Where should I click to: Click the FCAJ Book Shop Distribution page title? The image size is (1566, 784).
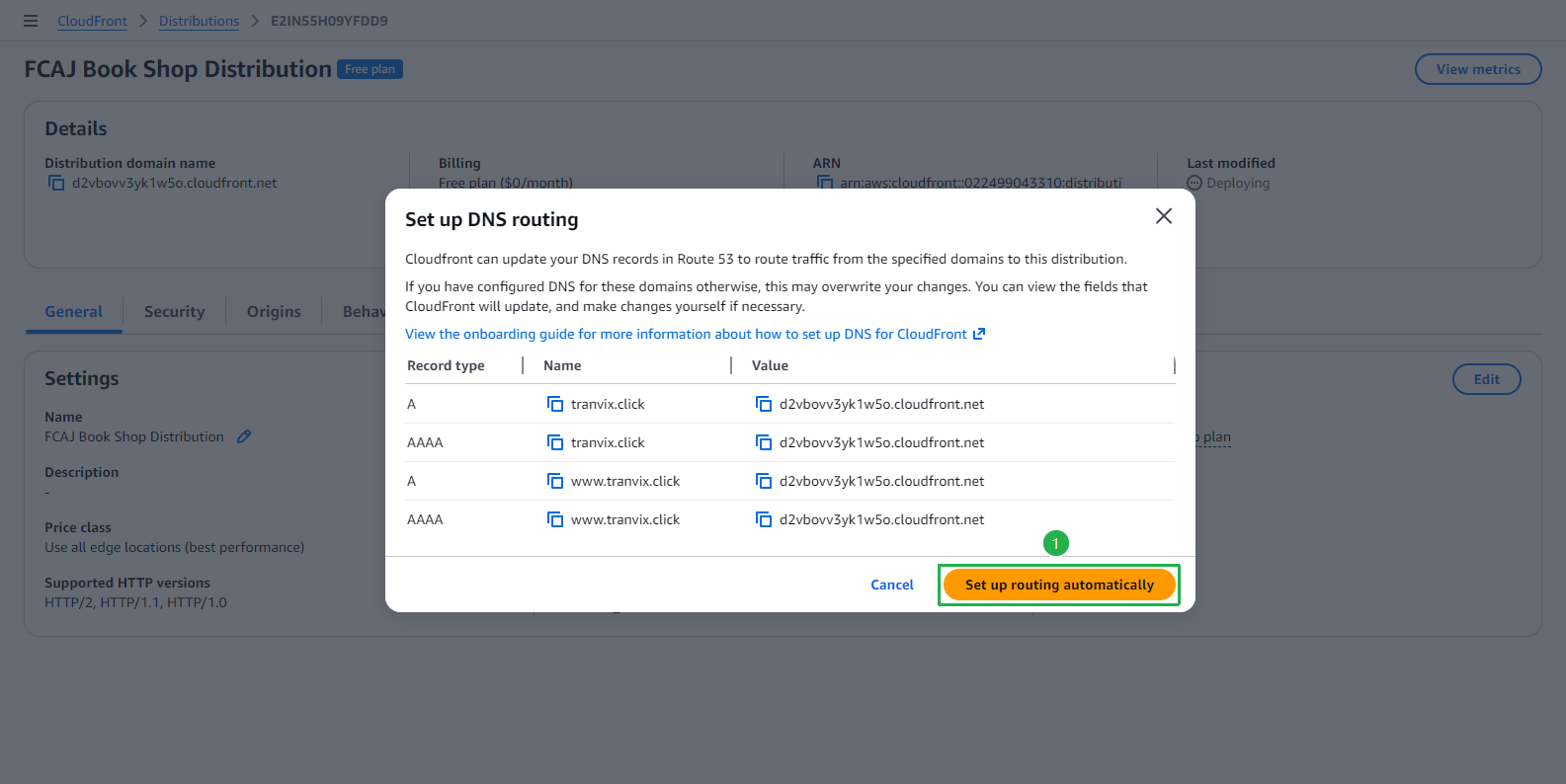178,69
